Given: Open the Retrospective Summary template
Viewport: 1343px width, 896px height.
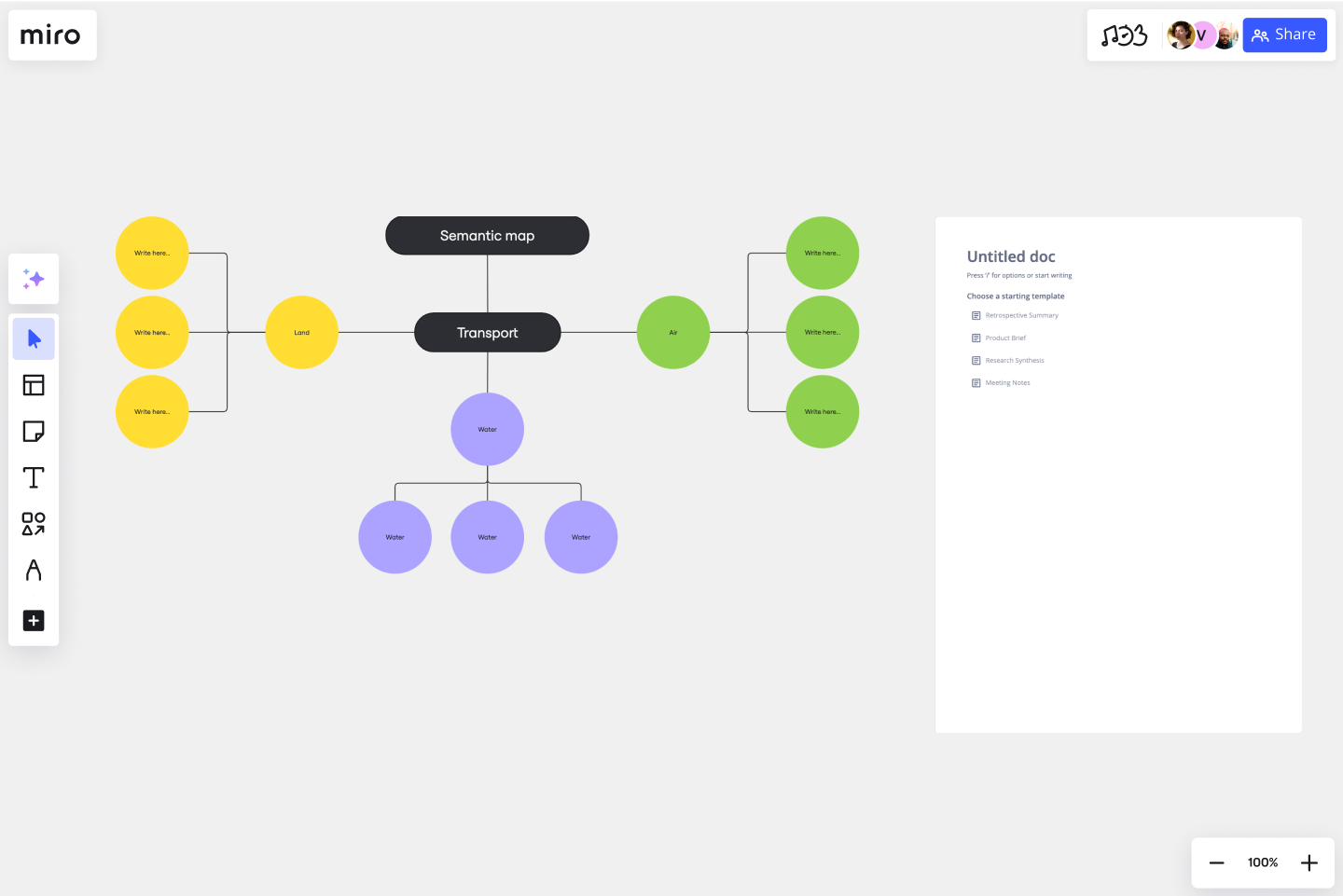Looking at the screenshot, I should [x=1022, y=315].
